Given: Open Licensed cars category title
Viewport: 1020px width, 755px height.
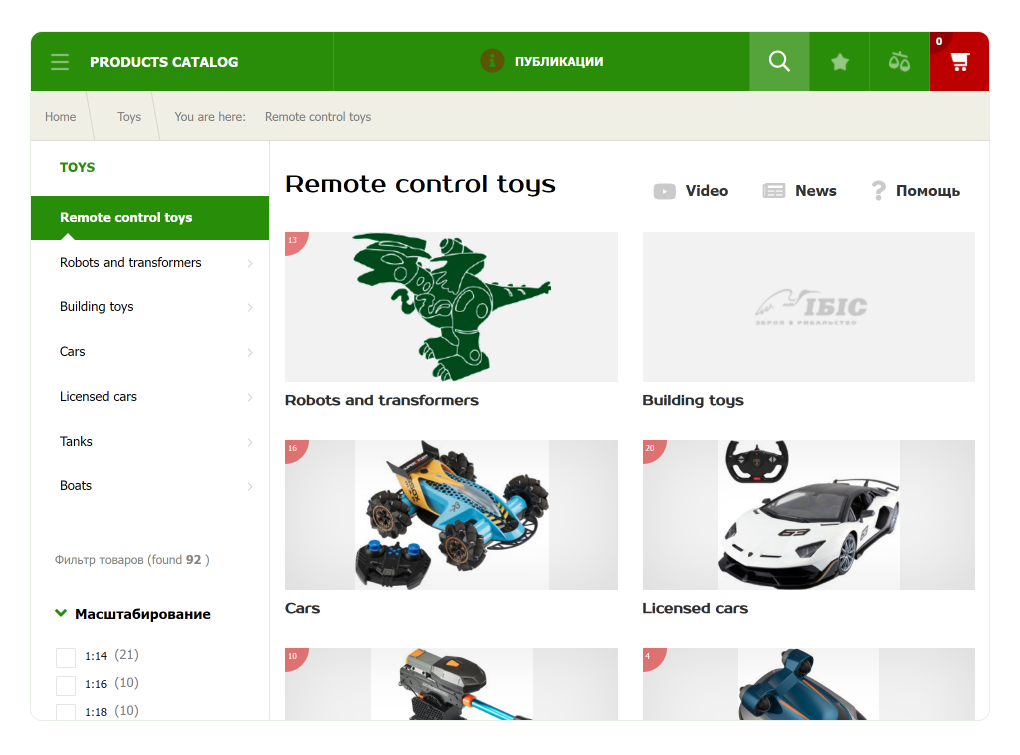Looking at the screenshot, I should [x=695, y=609].
